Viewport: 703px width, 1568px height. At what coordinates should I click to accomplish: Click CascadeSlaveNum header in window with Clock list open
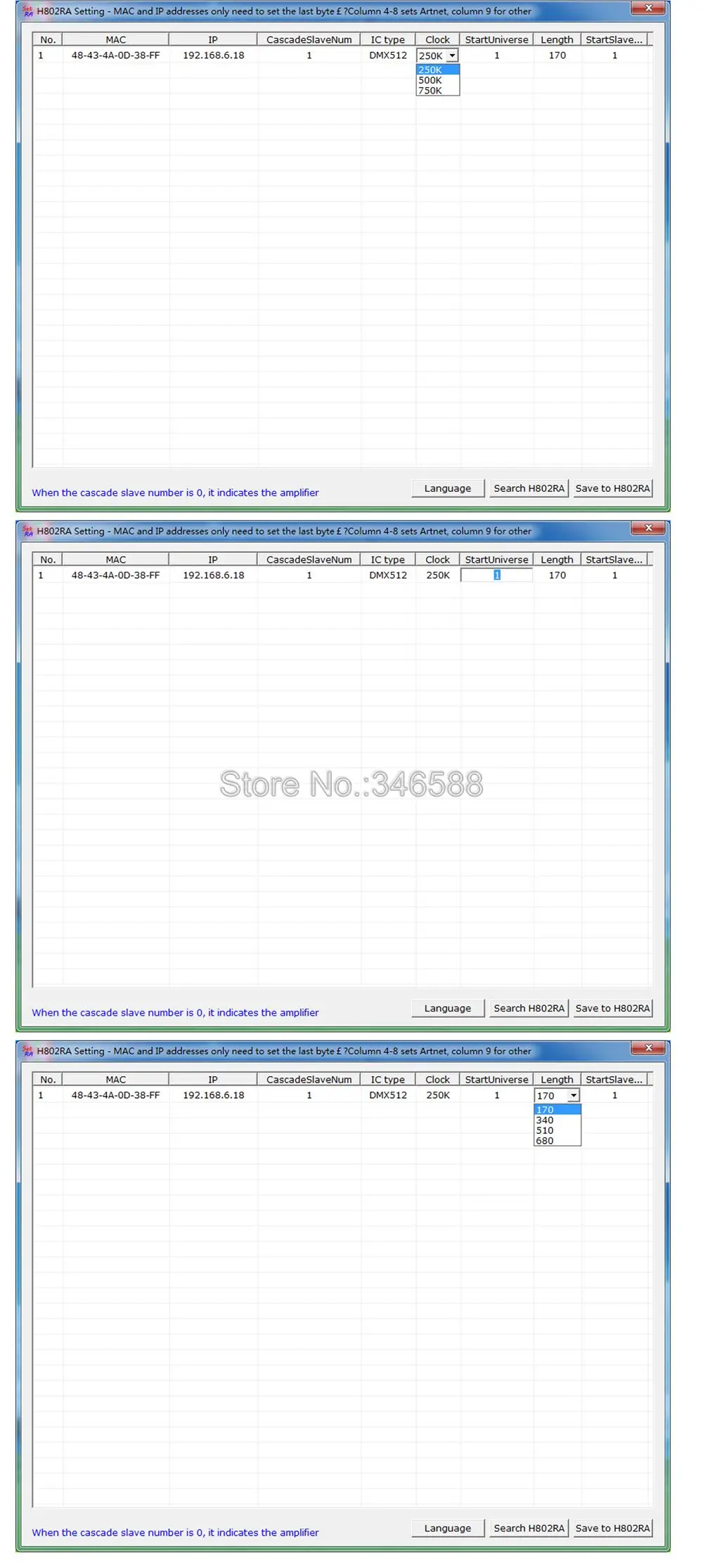point(309,40)
